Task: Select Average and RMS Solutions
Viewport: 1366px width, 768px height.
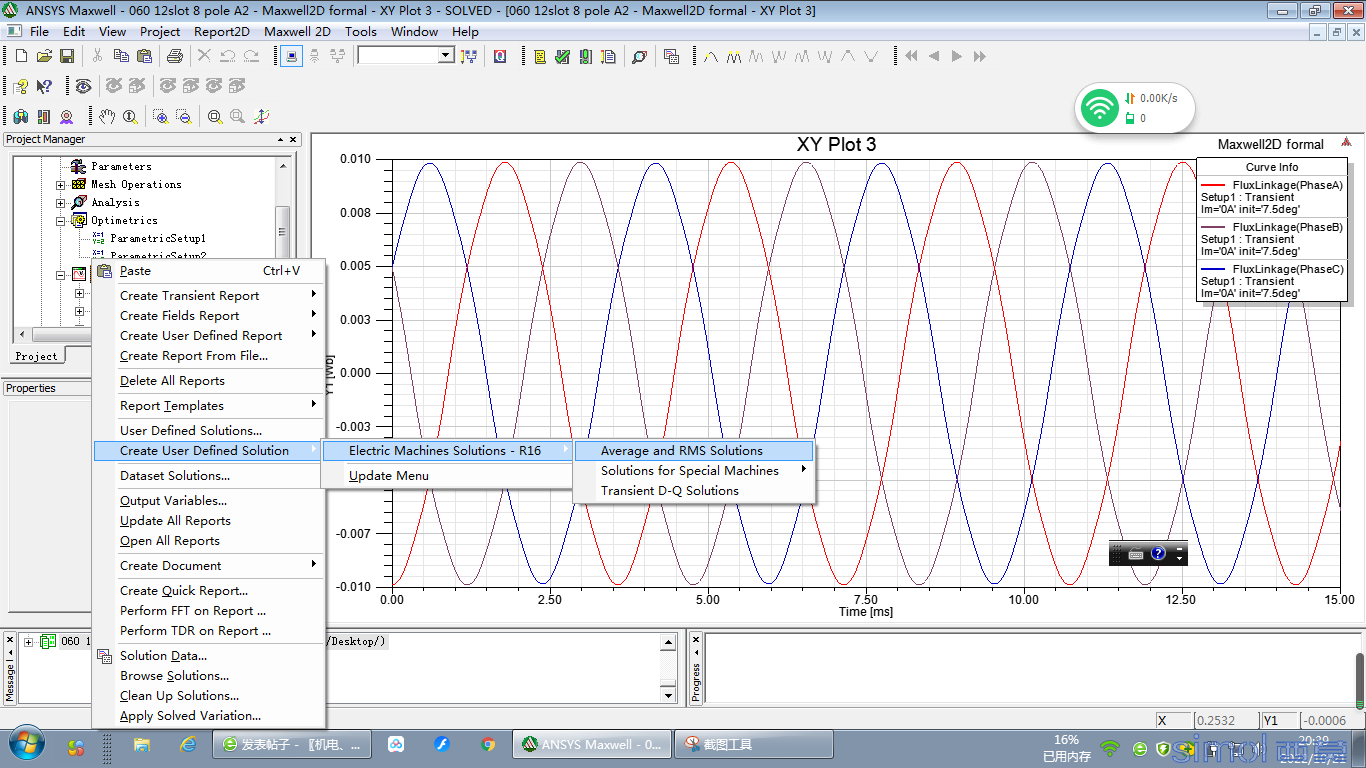Action: click(695, 451)
